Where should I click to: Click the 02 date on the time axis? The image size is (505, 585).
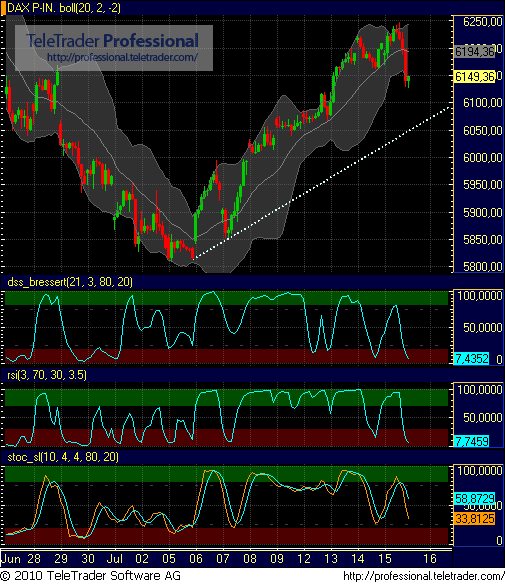pos(142,559)
